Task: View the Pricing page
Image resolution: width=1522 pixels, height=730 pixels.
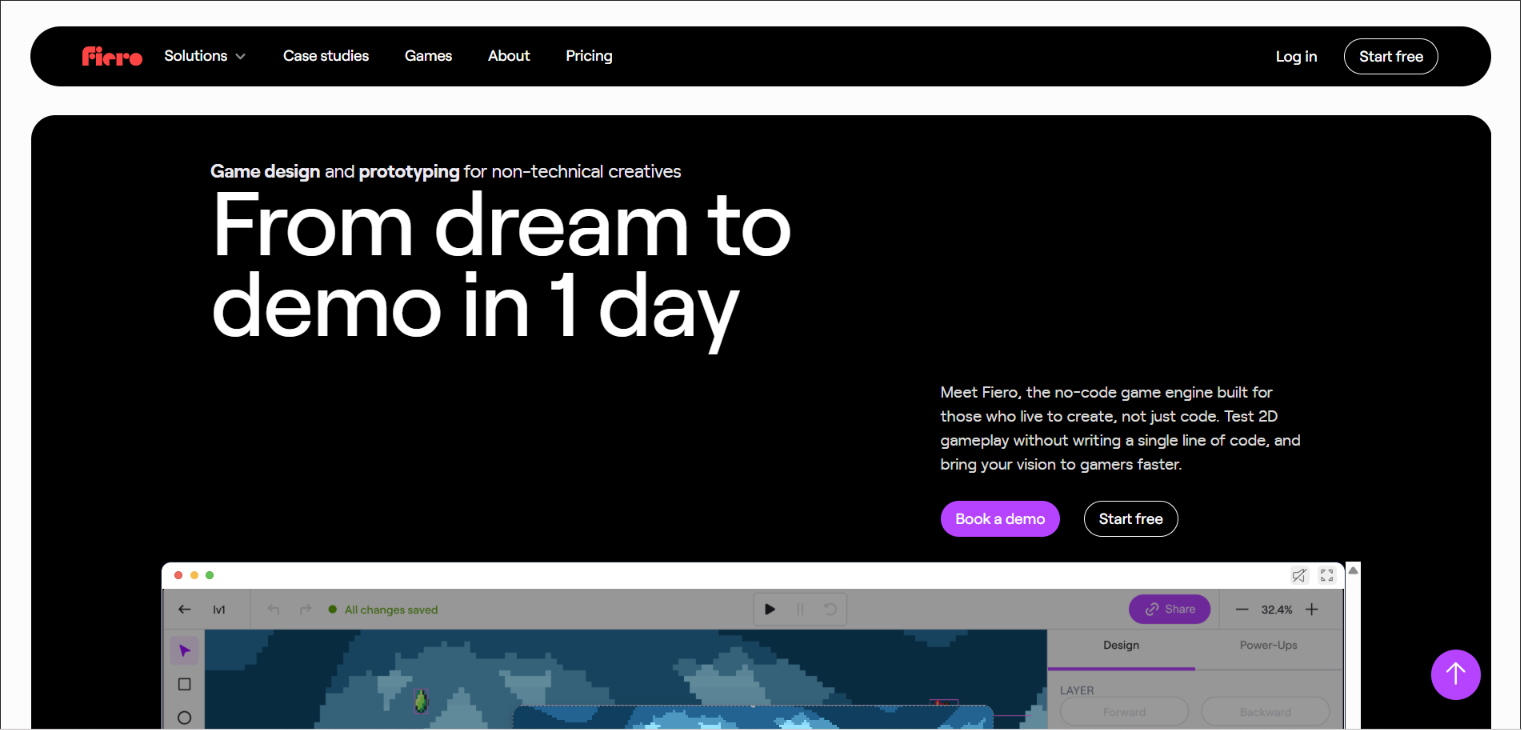Action: pos(589,56)
